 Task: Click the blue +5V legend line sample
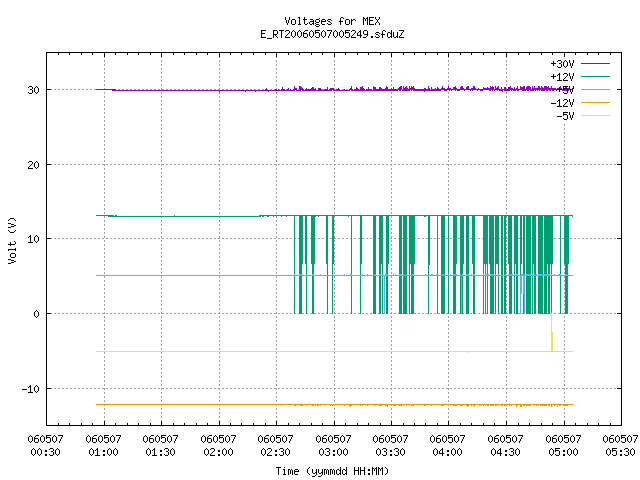click(595, 90)
